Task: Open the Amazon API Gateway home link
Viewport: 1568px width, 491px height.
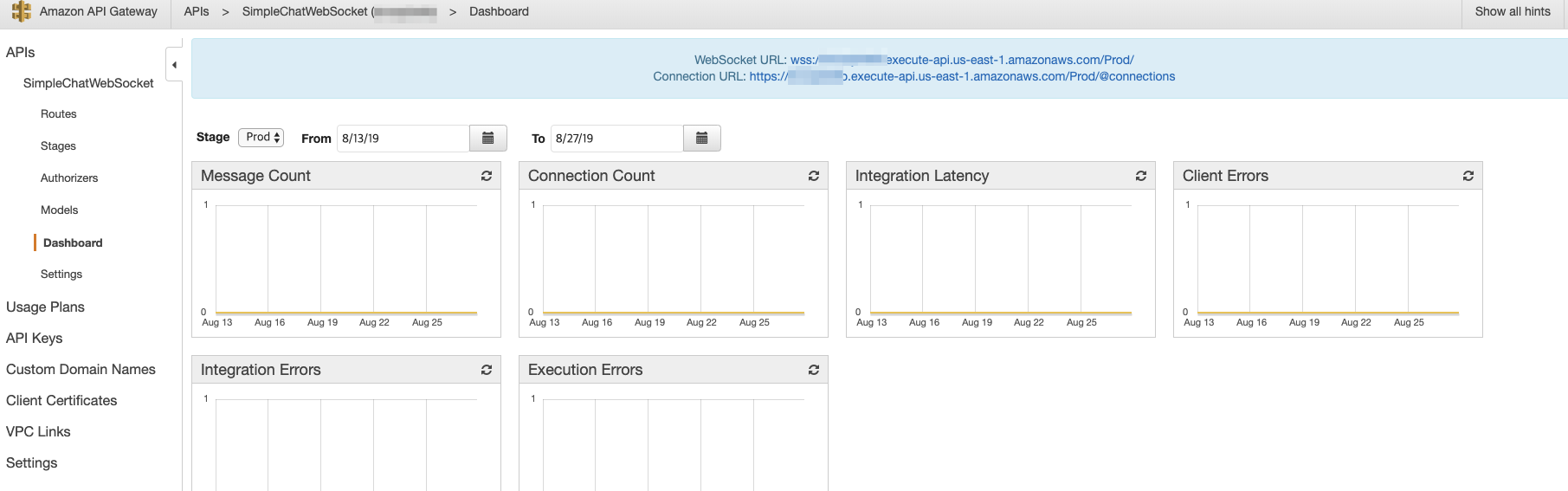Action: coord(99,11)
